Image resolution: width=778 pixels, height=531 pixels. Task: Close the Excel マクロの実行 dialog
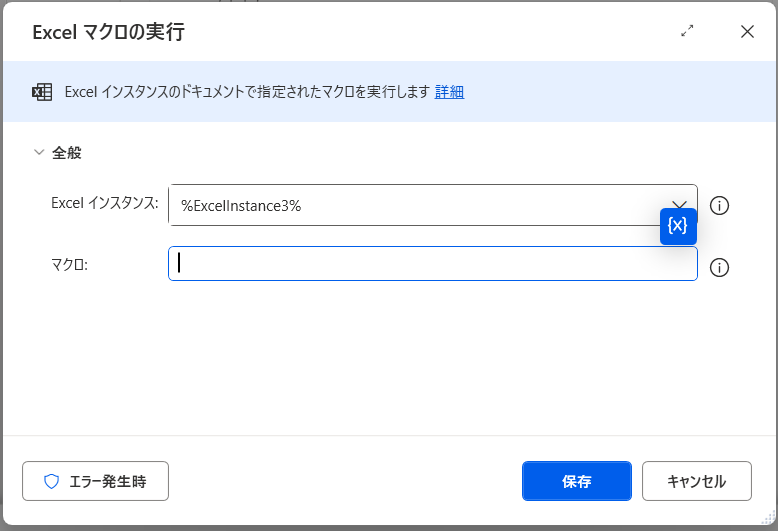(747, 31)
